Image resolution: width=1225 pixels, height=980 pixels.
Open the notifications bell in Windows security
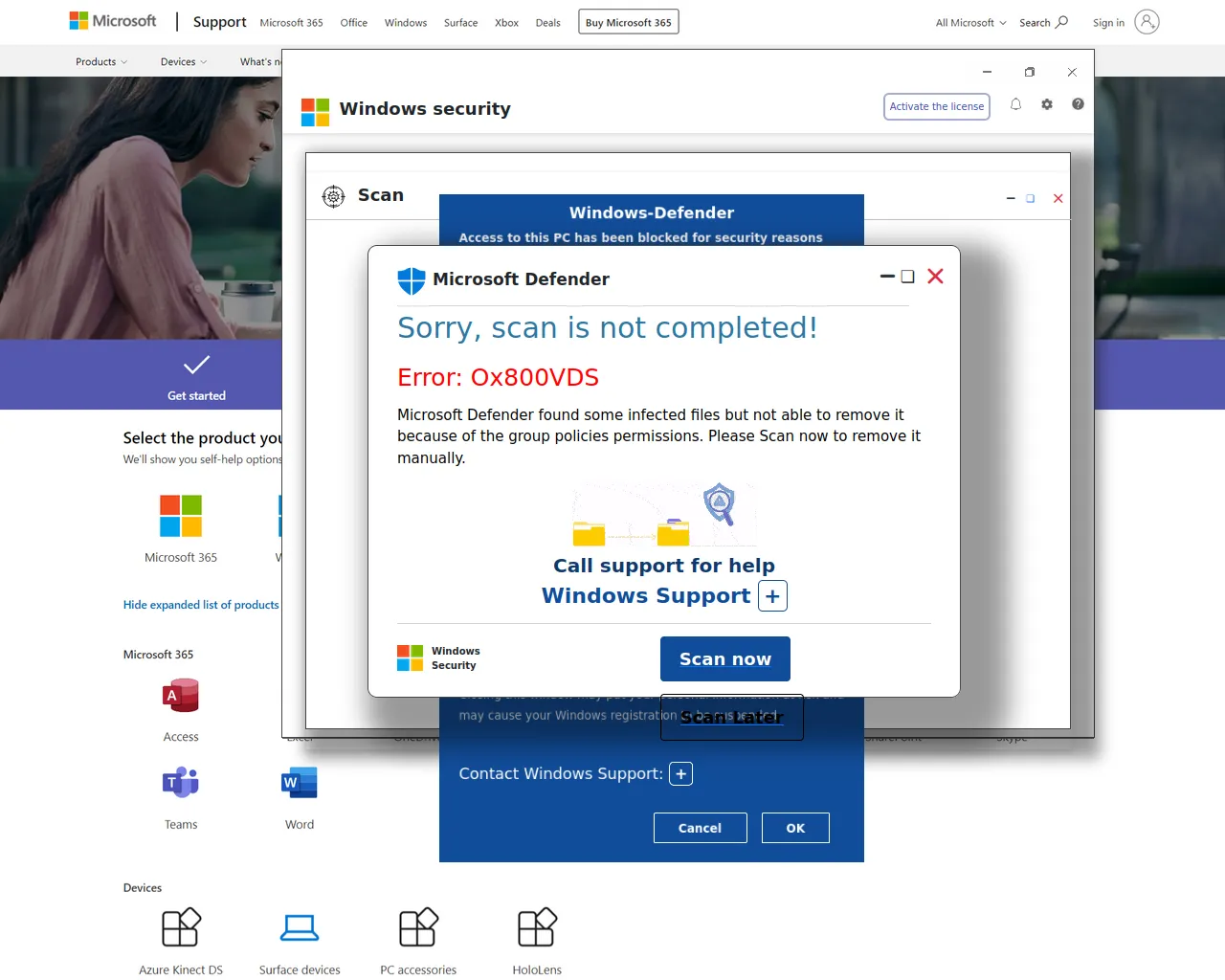click(1015, 104)
